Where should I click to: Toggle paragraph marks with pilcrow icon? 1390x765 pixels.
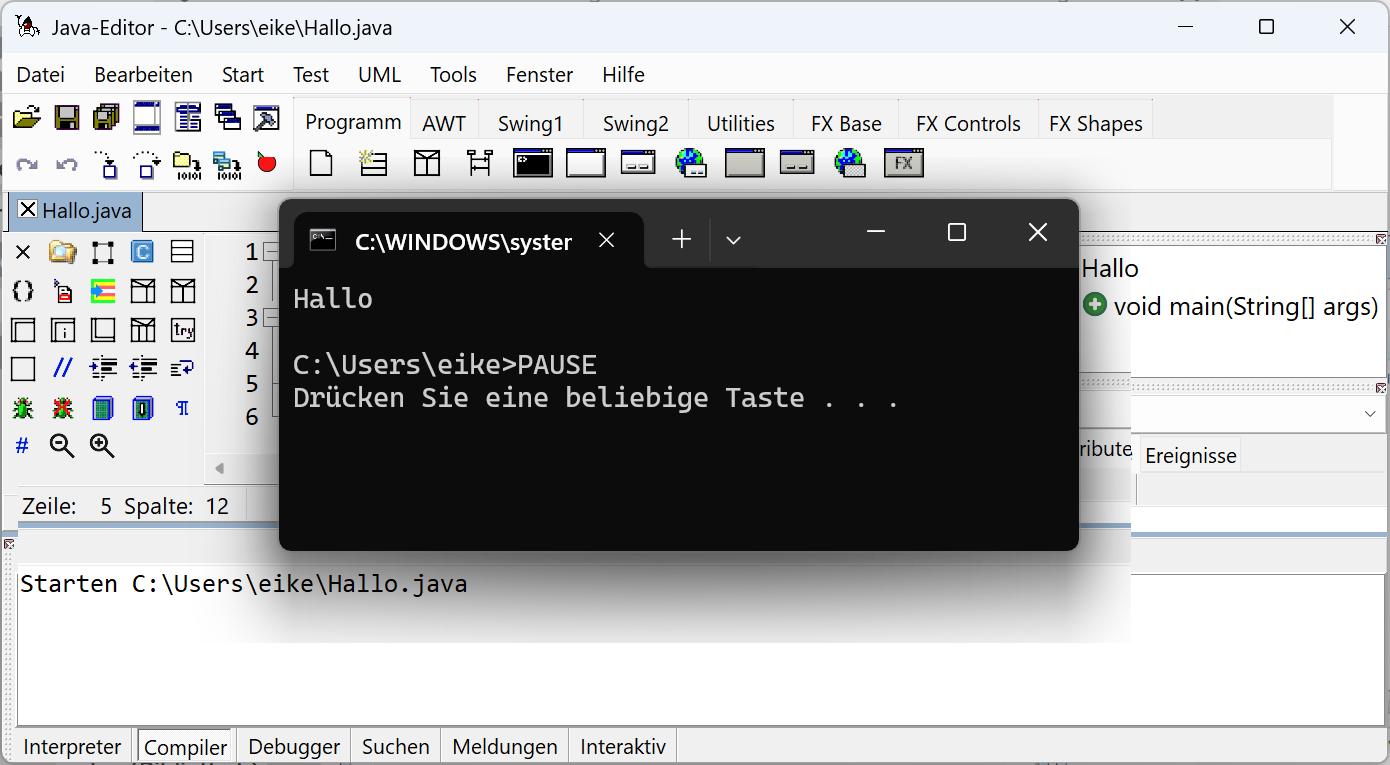(x=182, y=407)
